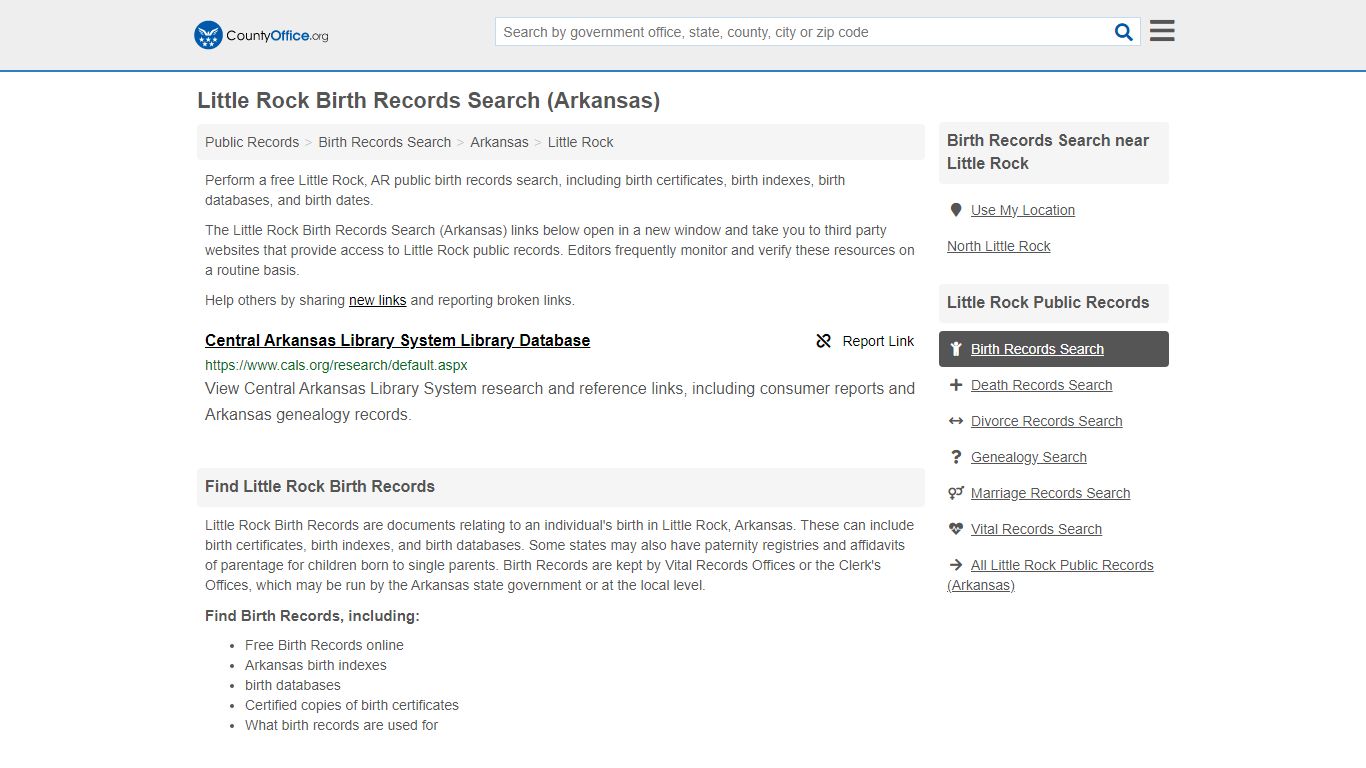The width and height of the screenshot is (1366, 768).
Task: Report Link for library database
Action: [x=865, y=341]
